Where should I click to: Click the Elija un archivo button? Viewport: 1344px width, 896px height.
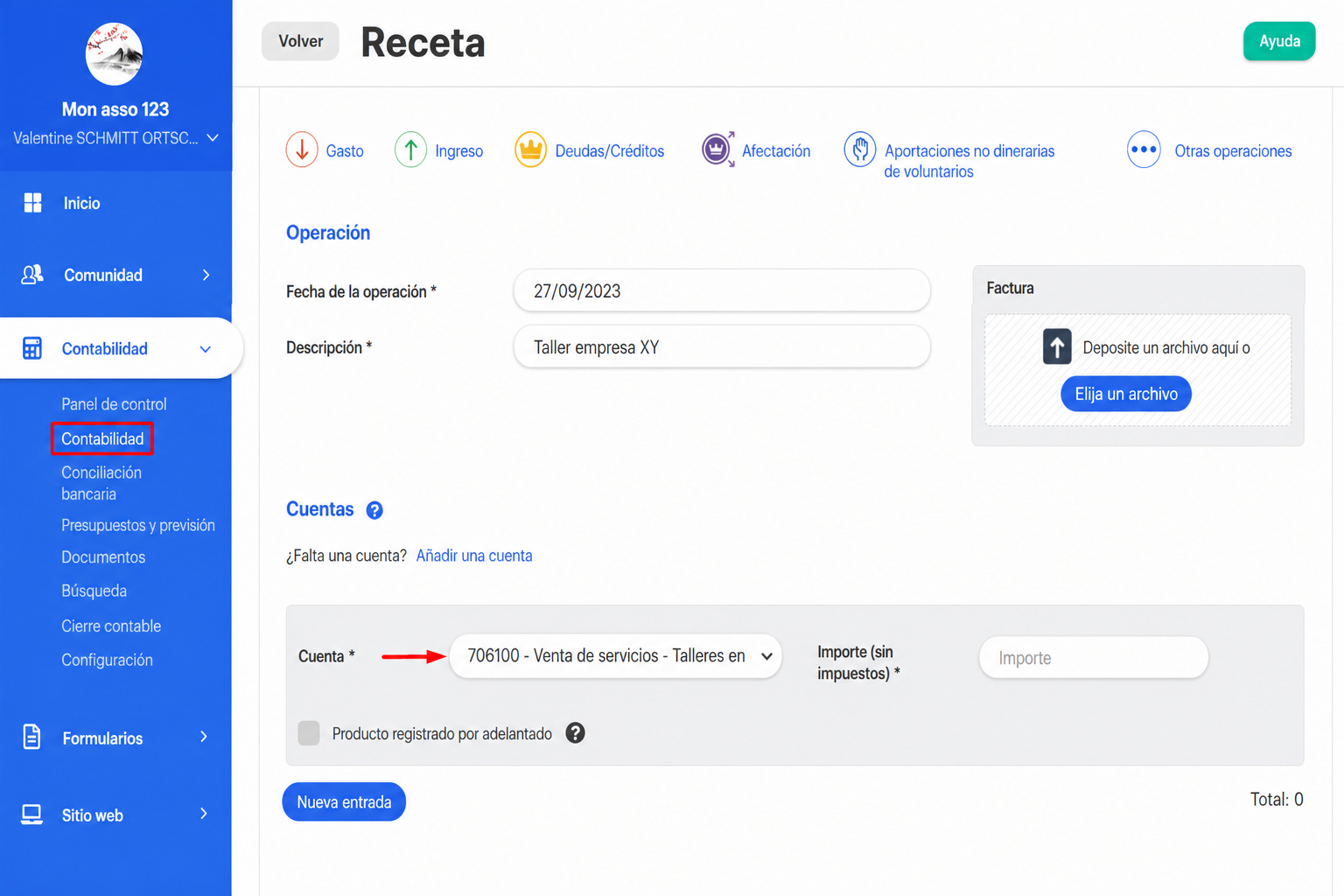(1126, 394)
